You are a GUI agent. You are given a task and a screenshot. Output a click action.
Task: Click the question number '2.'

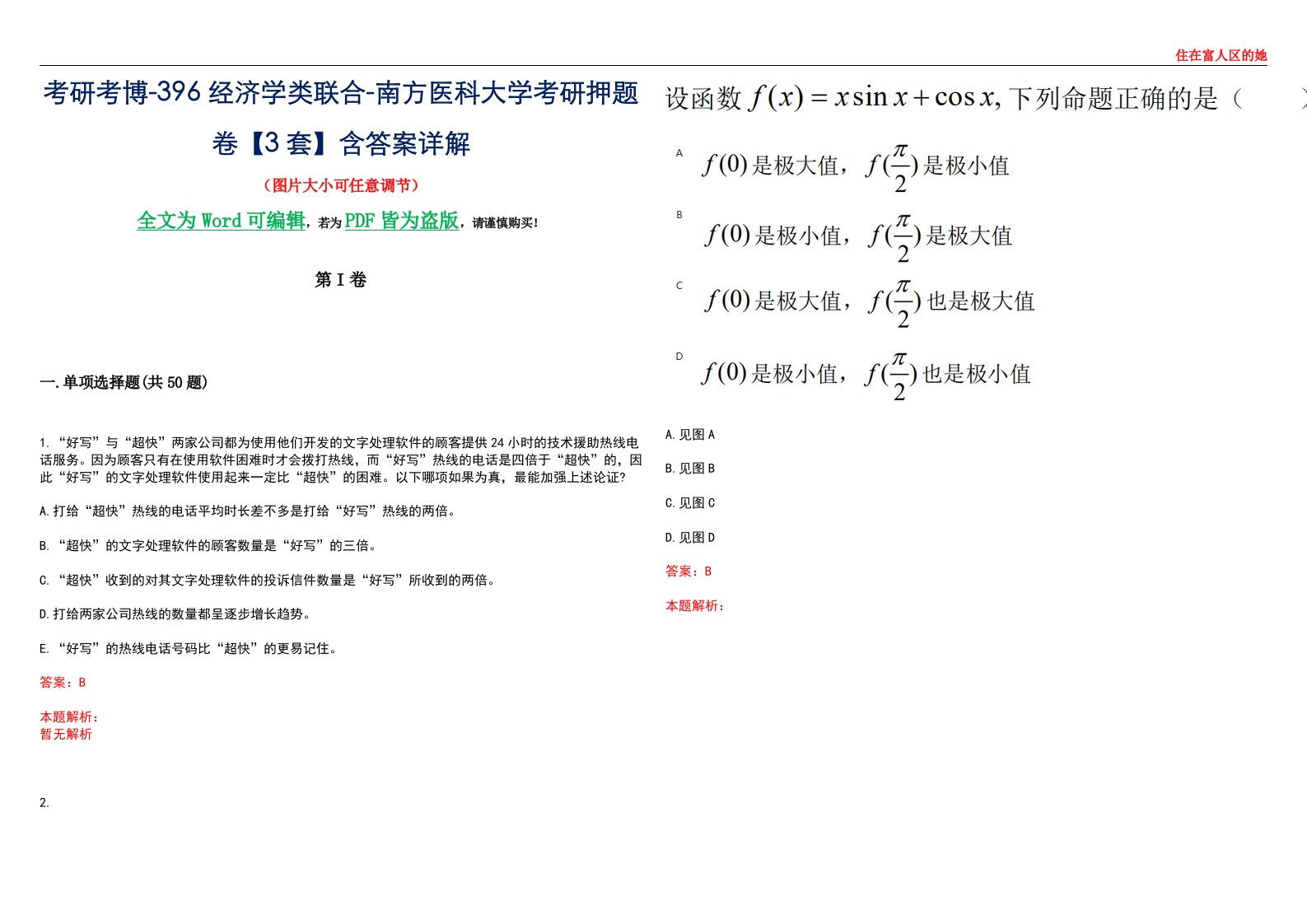44,803
